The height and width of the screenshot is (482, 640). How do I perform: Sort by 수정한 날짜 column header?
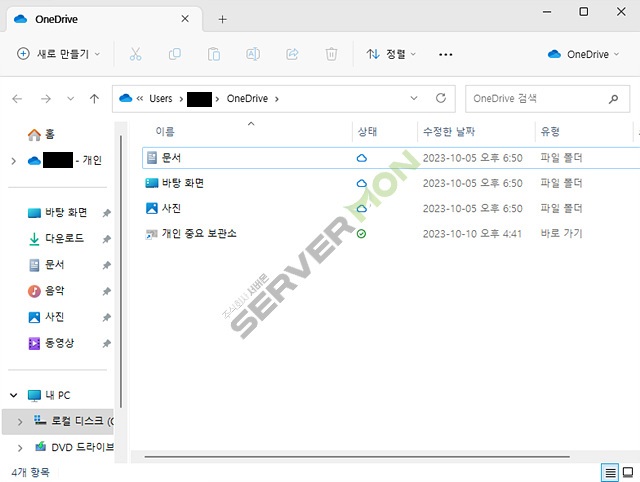point(449,131)
